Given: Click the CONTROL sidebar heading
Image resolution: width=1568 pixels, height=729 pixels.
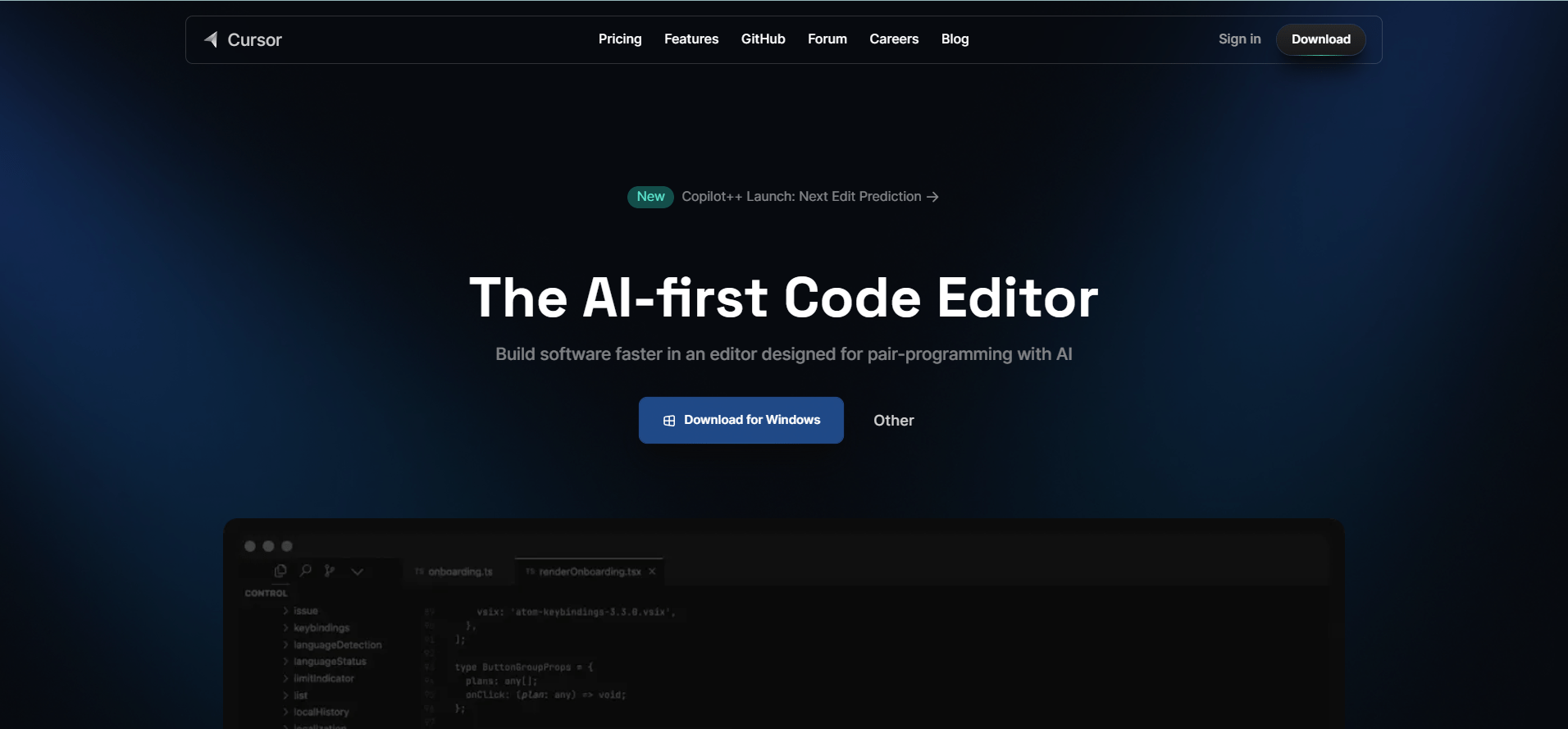Looking at the screenshot, I should click(x=267, y=593).
